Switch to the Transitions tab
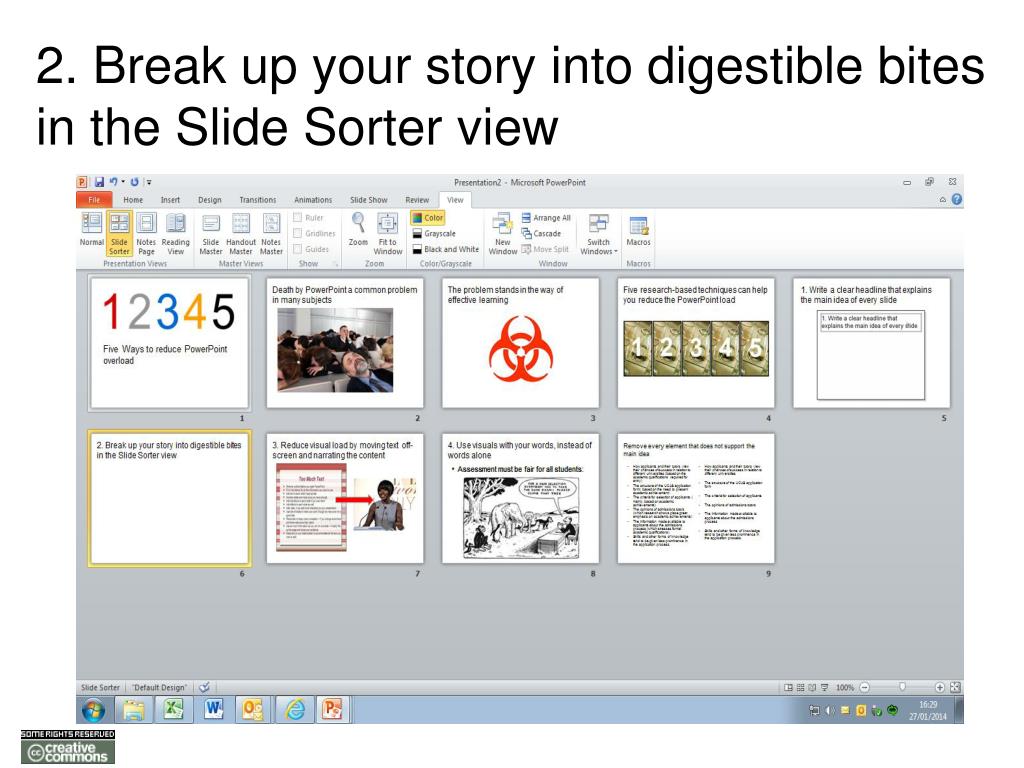1024x768 pixels. (257, 200)
